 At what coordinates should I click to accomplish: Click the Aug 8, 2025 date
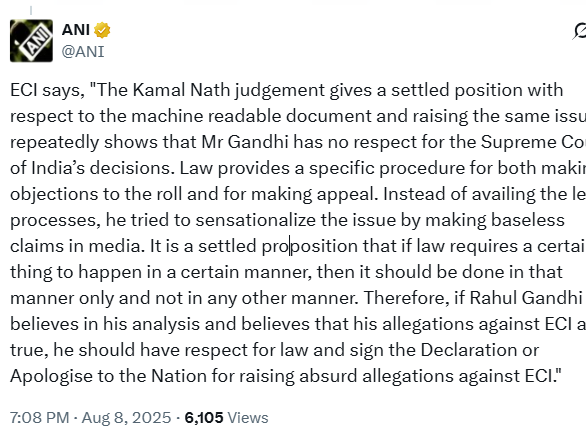[x=126, y=417]
